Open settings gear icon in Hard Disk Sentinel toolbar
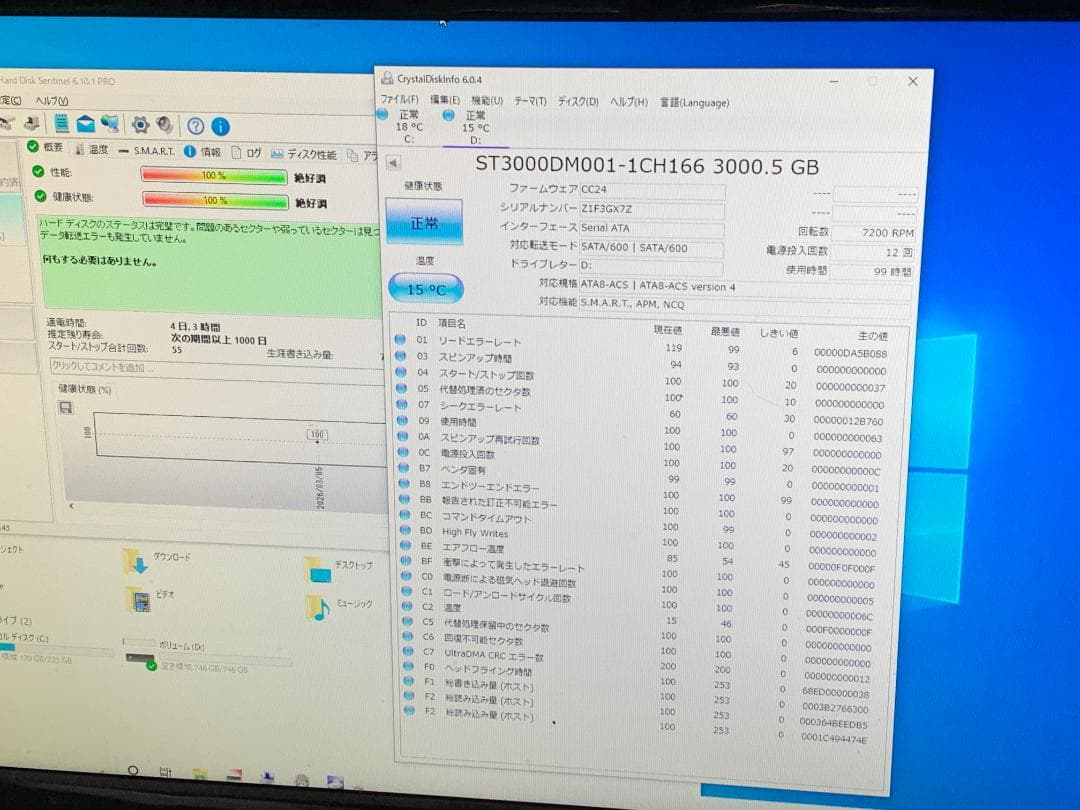Screen dimensions: 1080x810 141,125
